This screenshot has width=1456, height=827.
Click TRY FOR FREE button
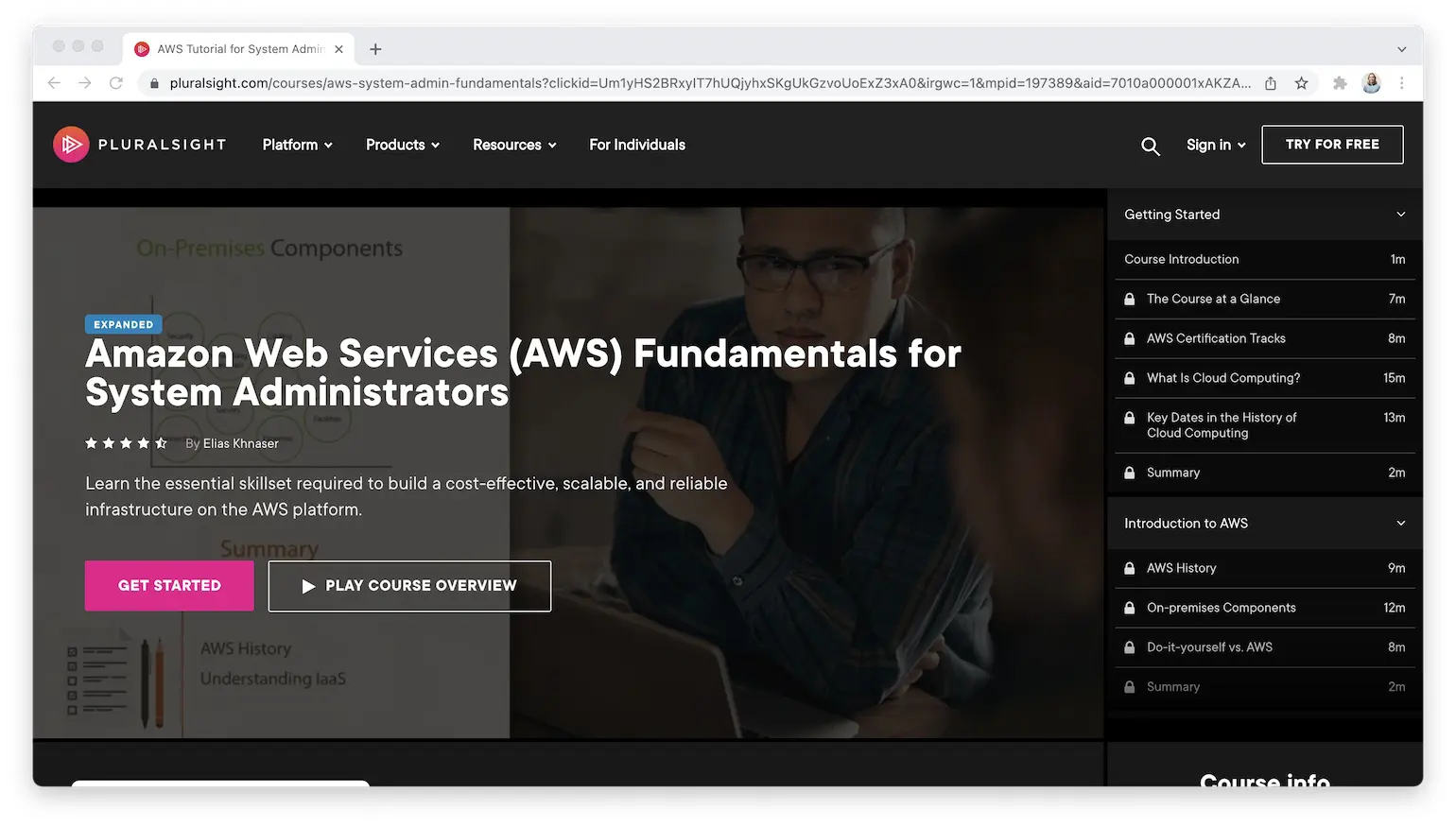(1332, 145)
